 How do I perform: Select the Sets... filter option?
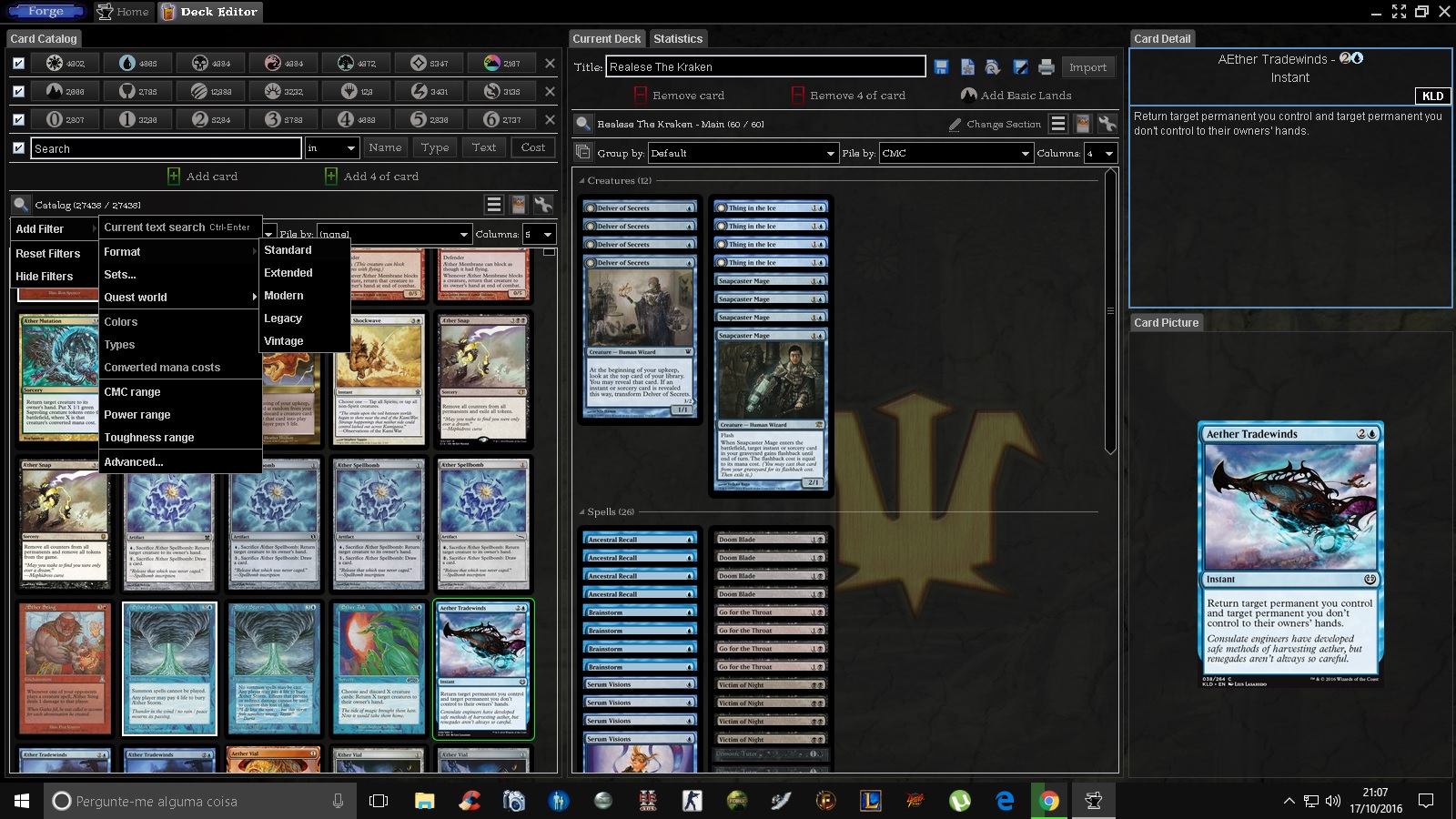180,274
